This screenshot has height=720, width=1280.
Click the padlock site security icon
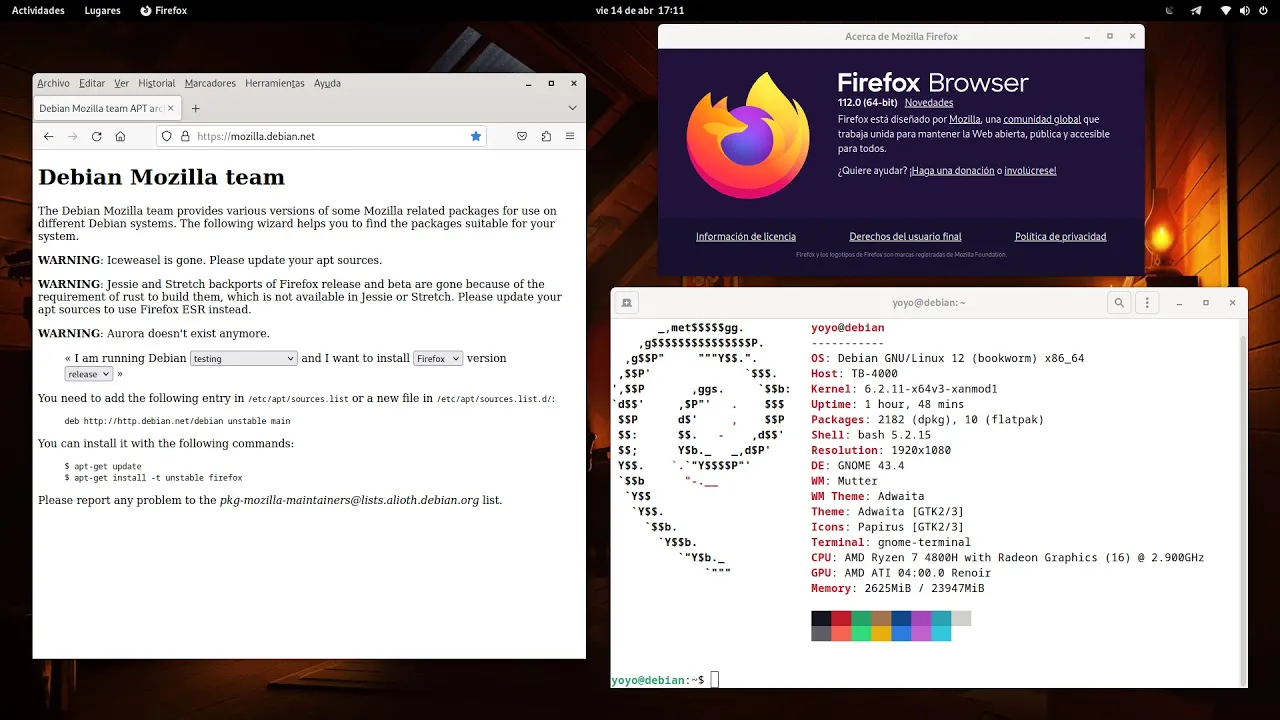185,136
